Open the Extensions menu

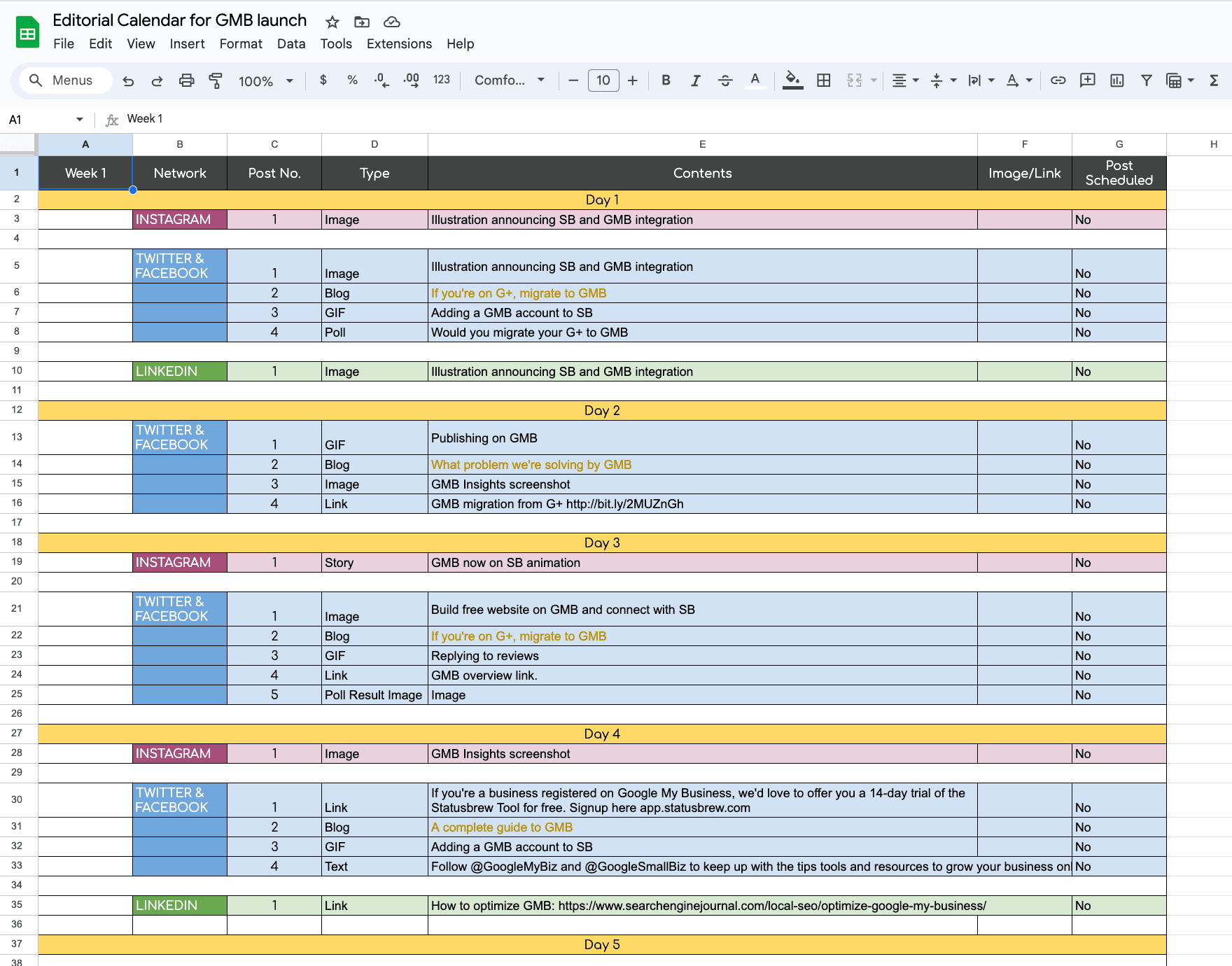pyautogui.click(x=399, y=43)
